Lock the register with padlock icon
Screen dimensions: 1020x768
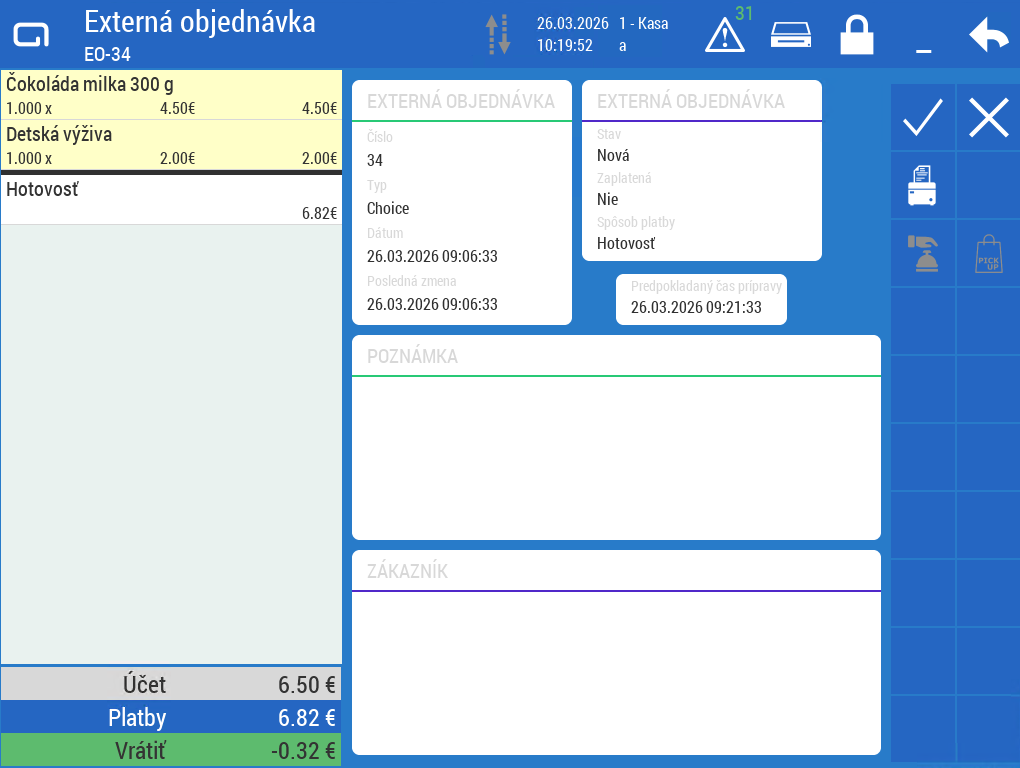[856, 36]
